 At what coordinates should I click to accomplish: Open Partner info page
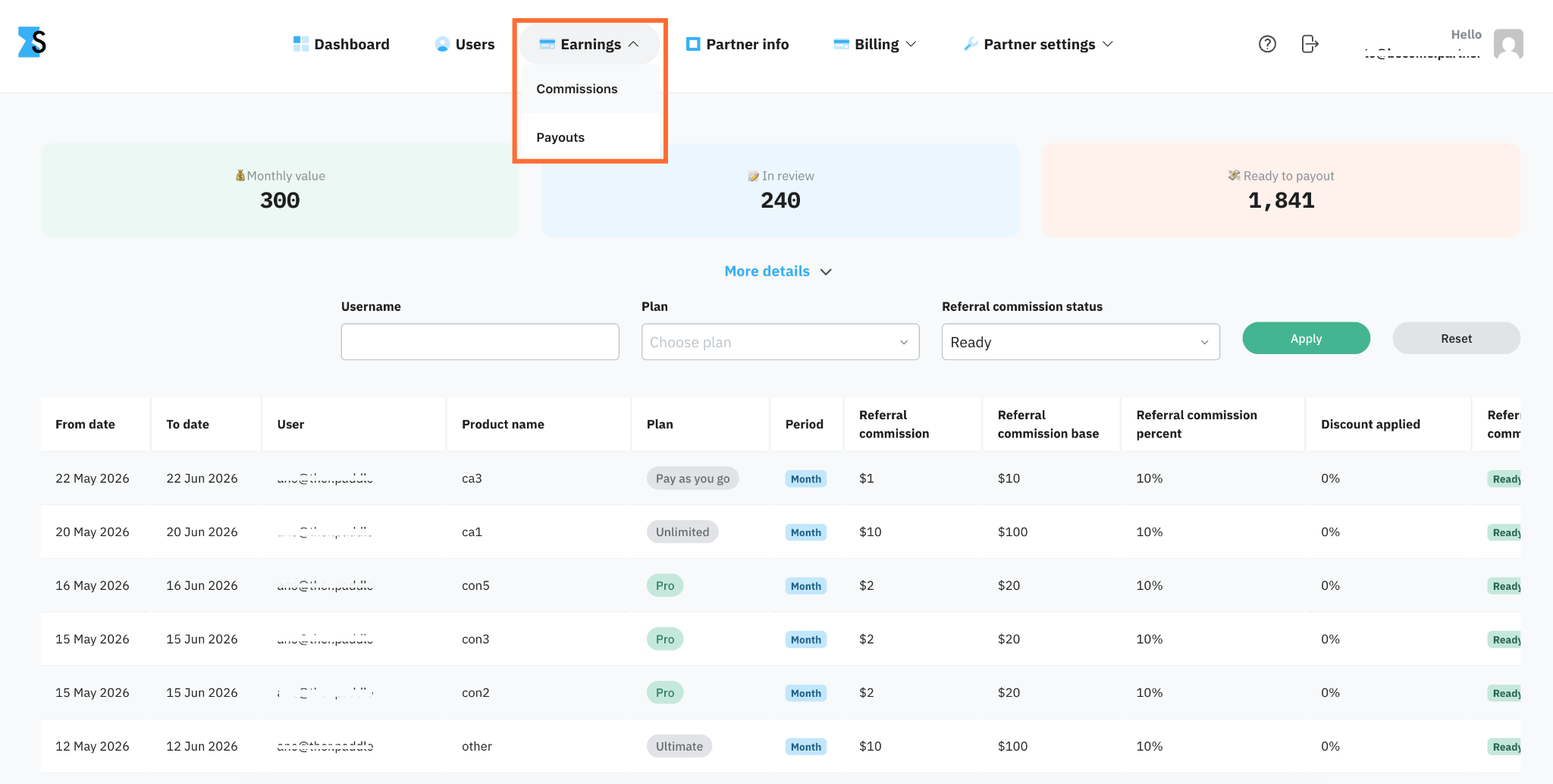point(737,44)
